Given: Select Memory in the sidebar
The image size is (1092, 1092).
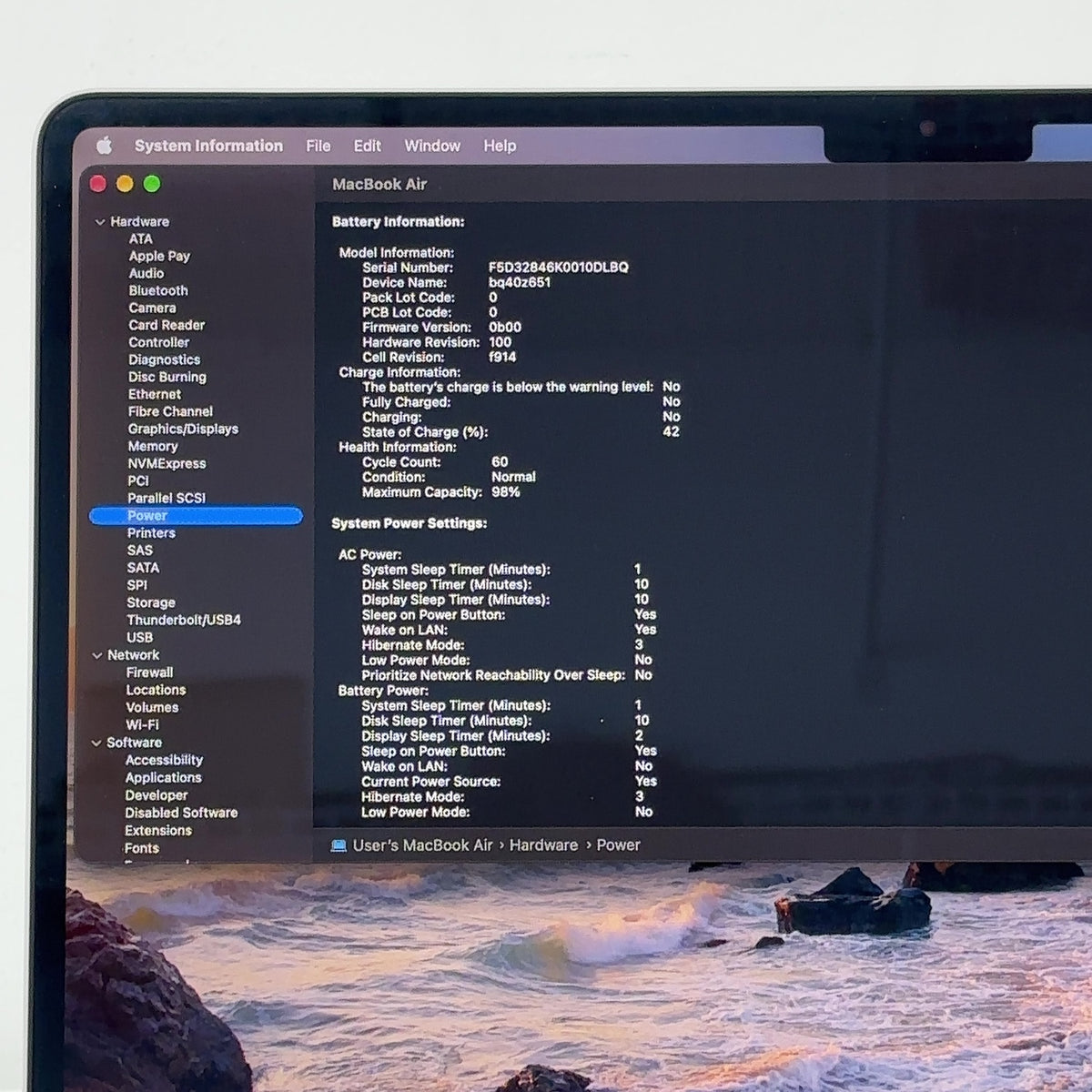Looking at the screenshot, I should 153,447.
